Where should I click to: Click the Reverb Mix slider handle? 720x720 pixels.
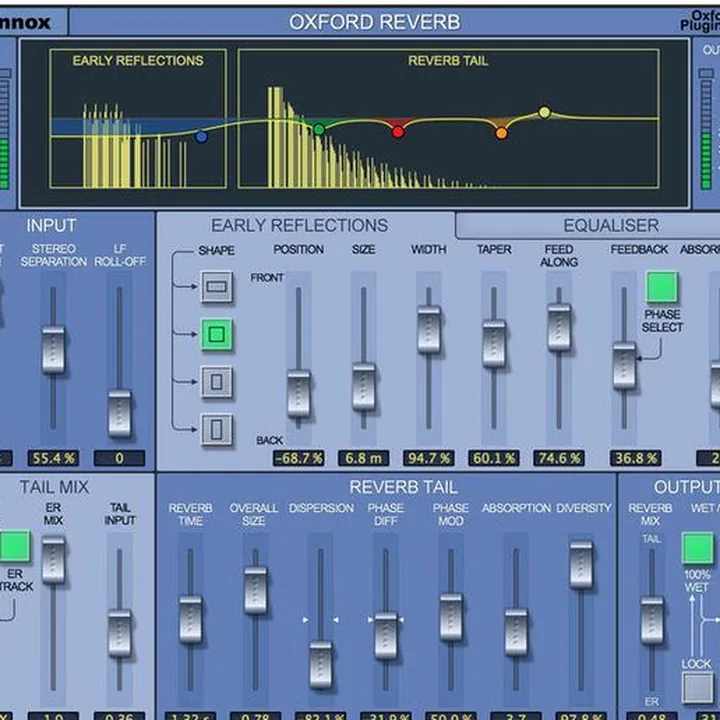click(x=652, y=621)
